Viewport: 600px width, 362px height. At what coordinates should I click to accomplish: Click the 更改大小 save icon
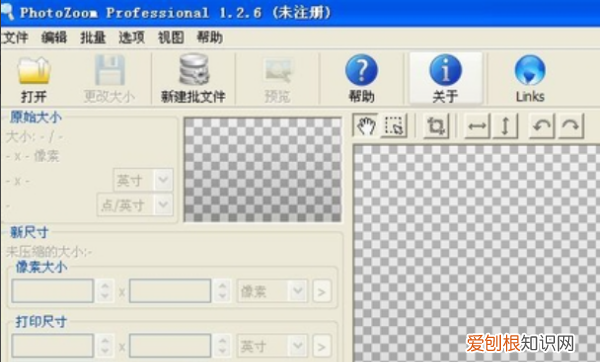point(109,80)
